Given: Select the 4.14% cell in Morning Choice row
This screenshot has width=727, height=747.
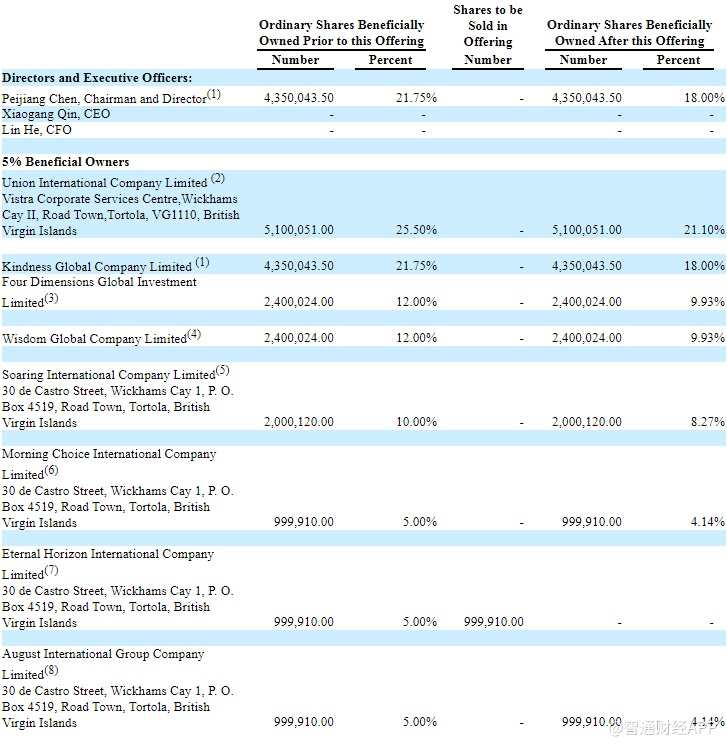Looking at the screenshot, I should pyautogui.click(x=707, y=522).
